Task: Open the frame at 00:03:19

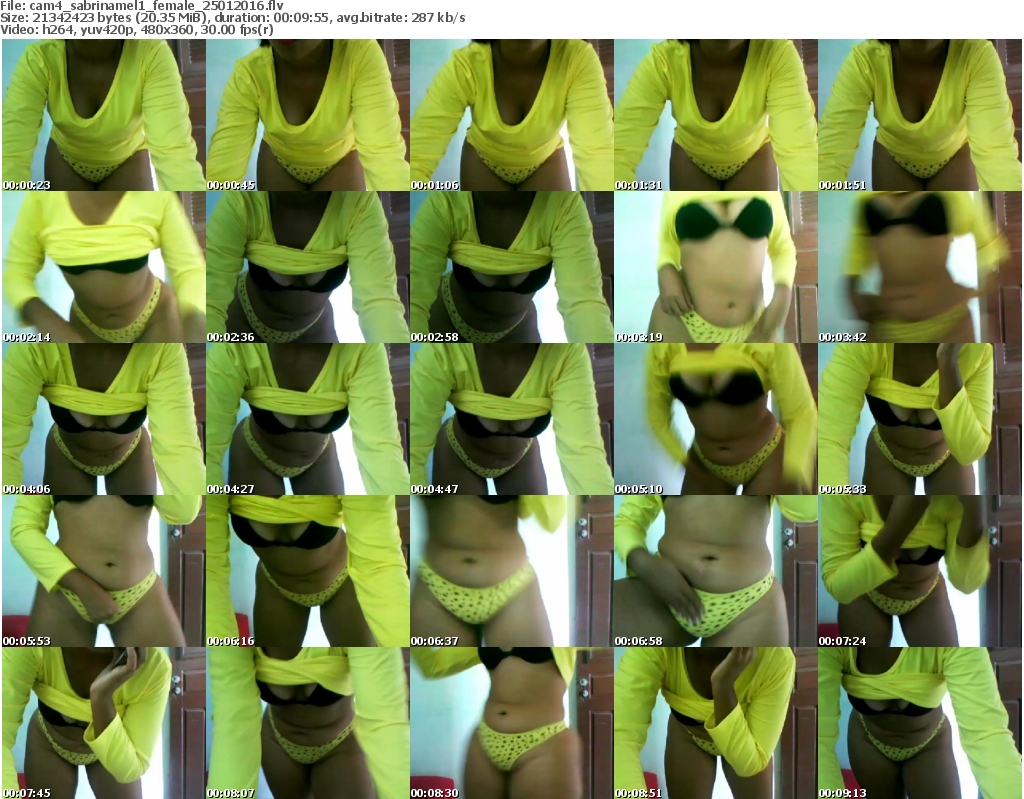Action: (716, 267)
